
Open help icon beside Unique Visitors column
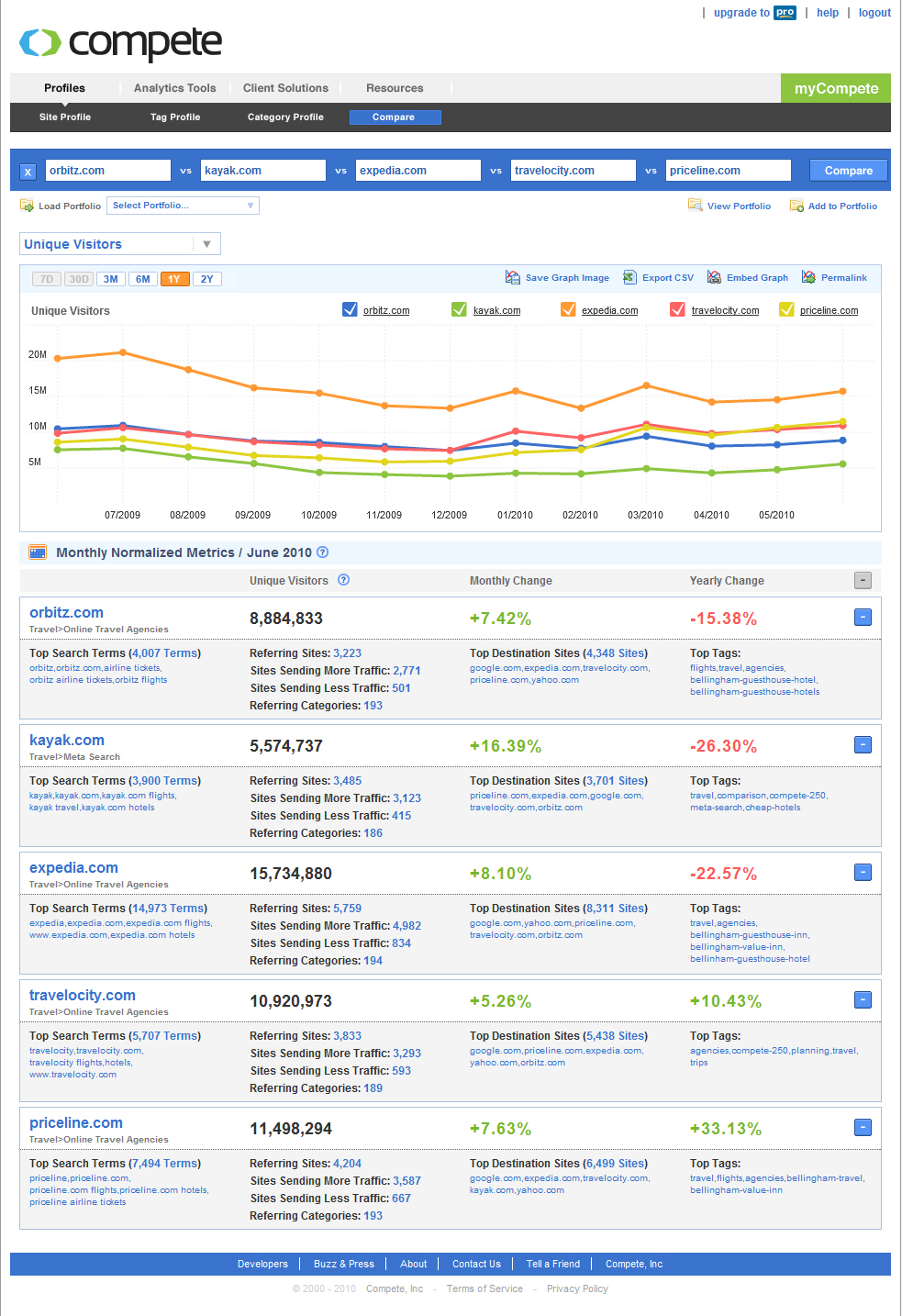tap(344, 580)
